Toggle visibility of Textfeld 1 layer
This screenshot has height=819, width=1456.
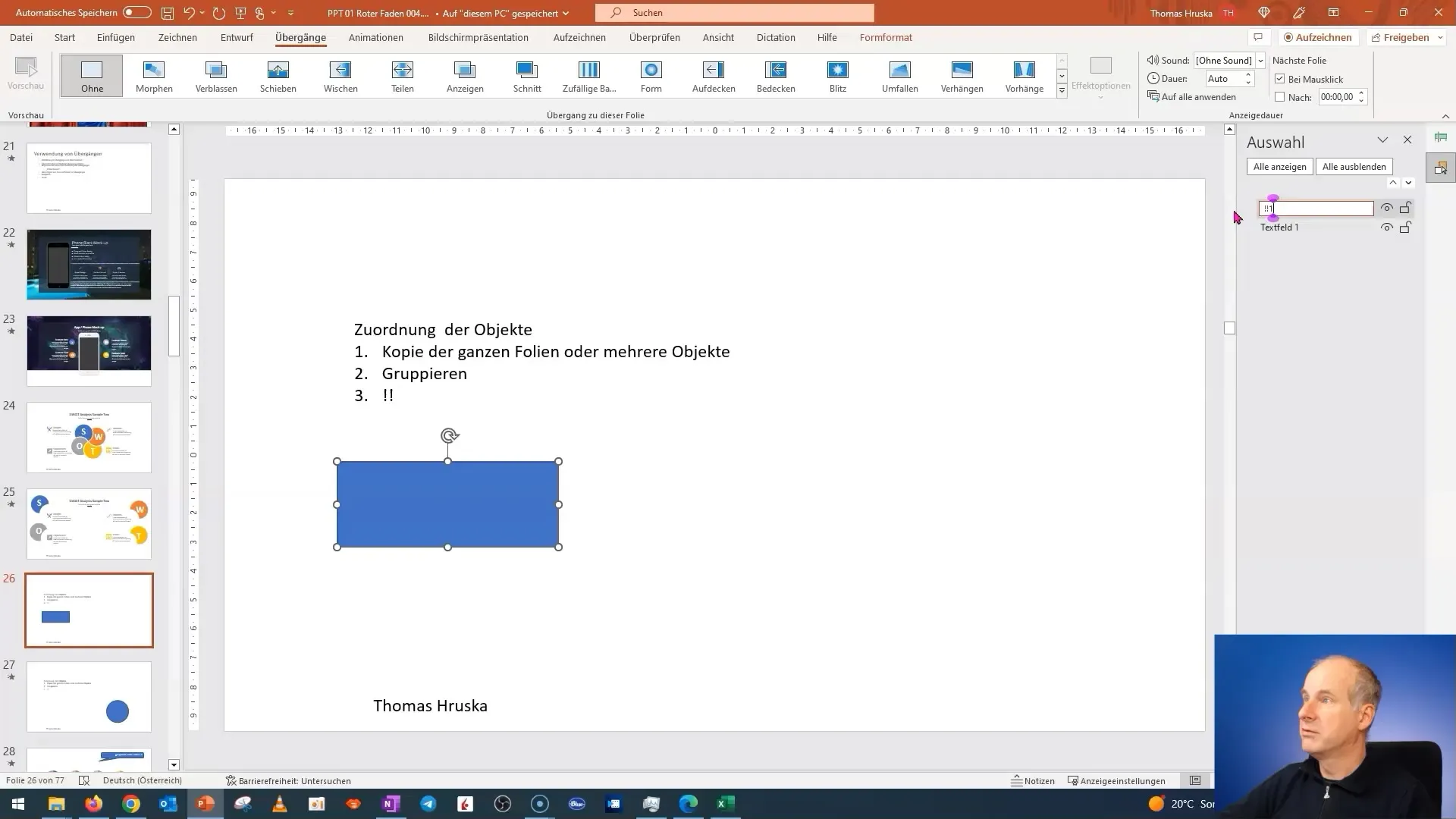tap(1388, 227)
